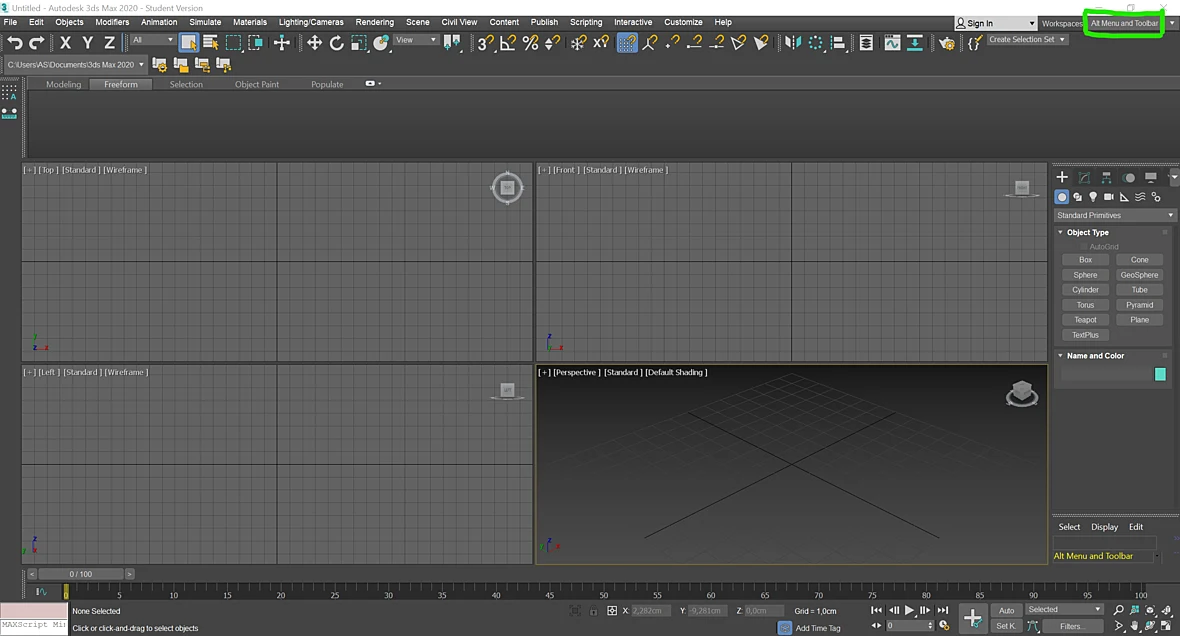Click the Torus primitive button

pyautogui.click(x=1085, y=305)
